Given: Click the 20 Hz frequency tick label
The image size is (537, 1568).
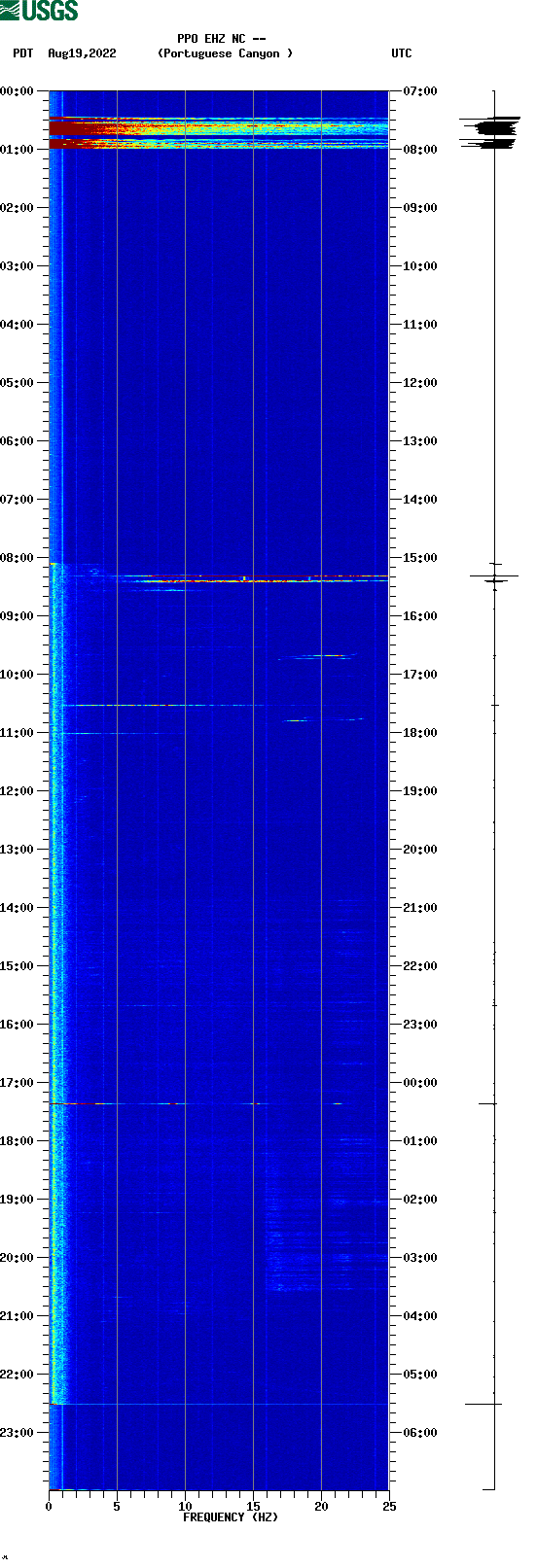Looking at the screenshot, I should (x=321, y=1506).
